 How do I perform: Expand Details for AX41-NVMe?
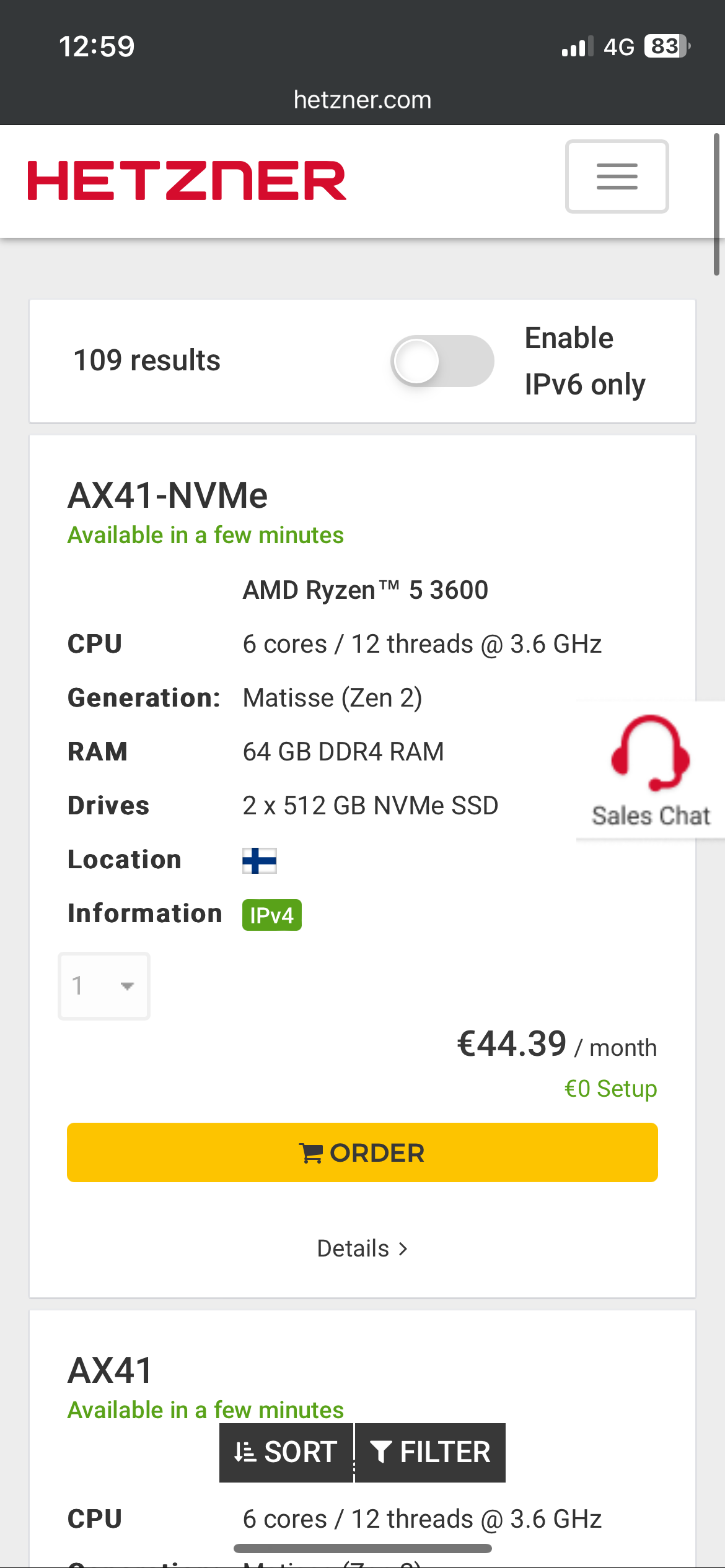(x=362, y=1248)
